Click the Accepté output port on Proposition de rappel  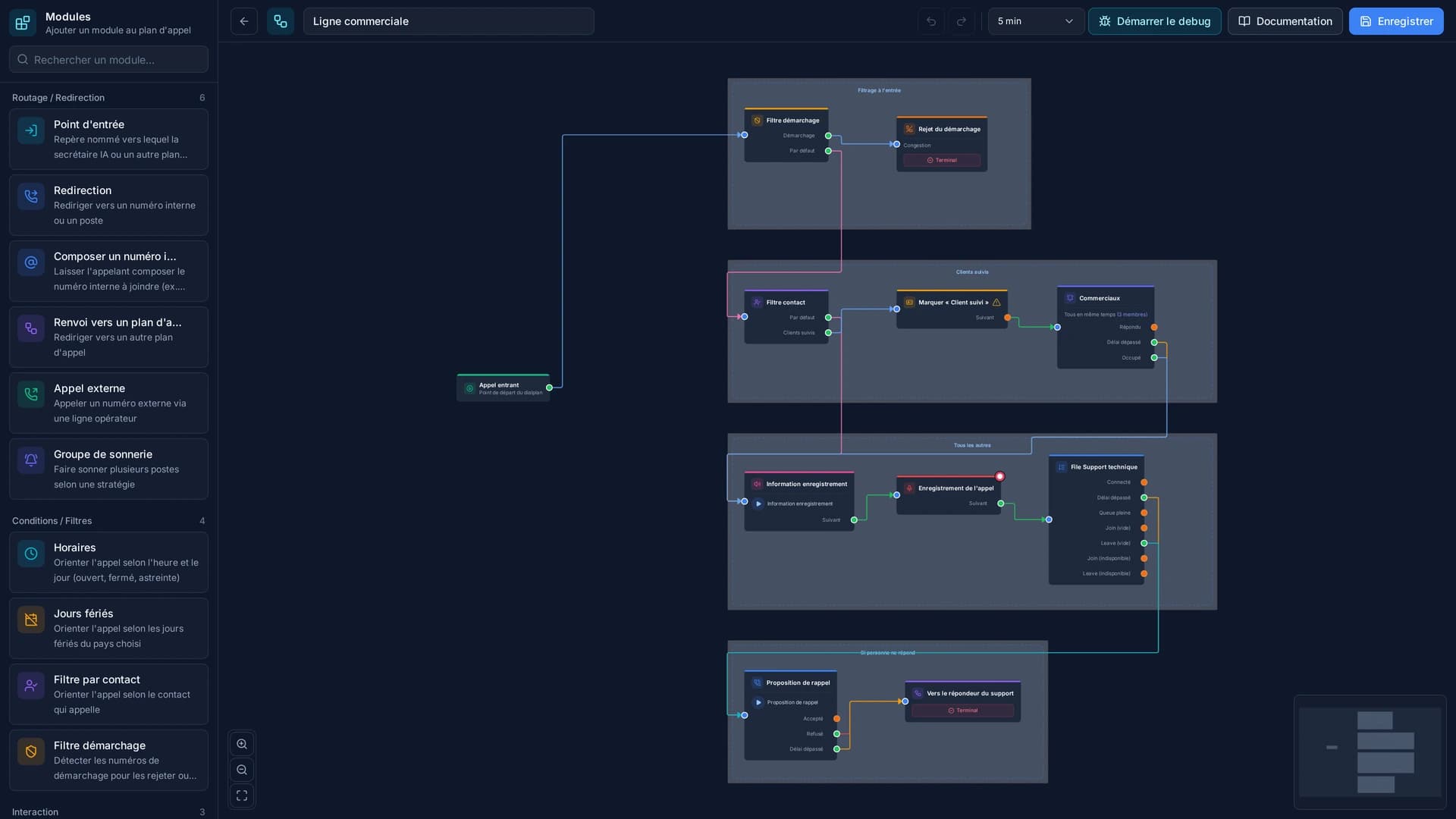836,719
